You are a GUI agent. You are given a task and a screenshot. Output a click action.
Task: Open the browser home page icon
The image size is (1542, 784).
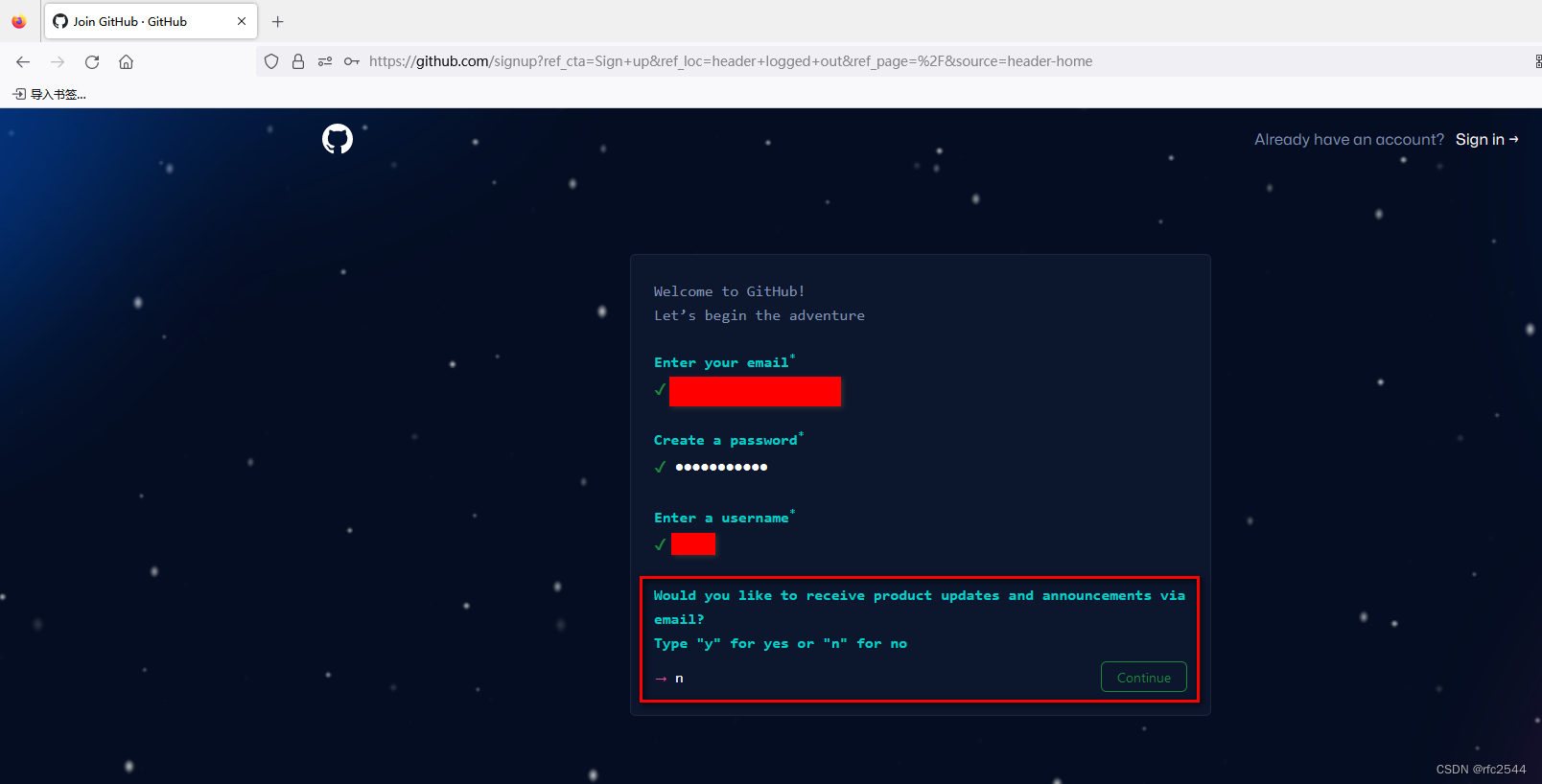point(126,61)
